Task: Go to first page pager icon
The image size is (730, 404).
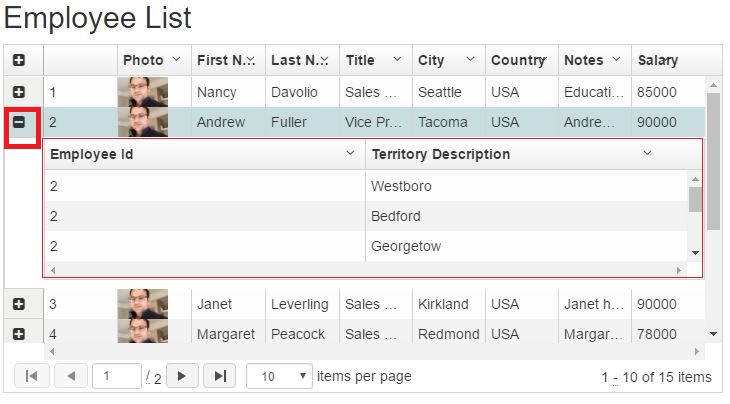Action: click(31, 376)
